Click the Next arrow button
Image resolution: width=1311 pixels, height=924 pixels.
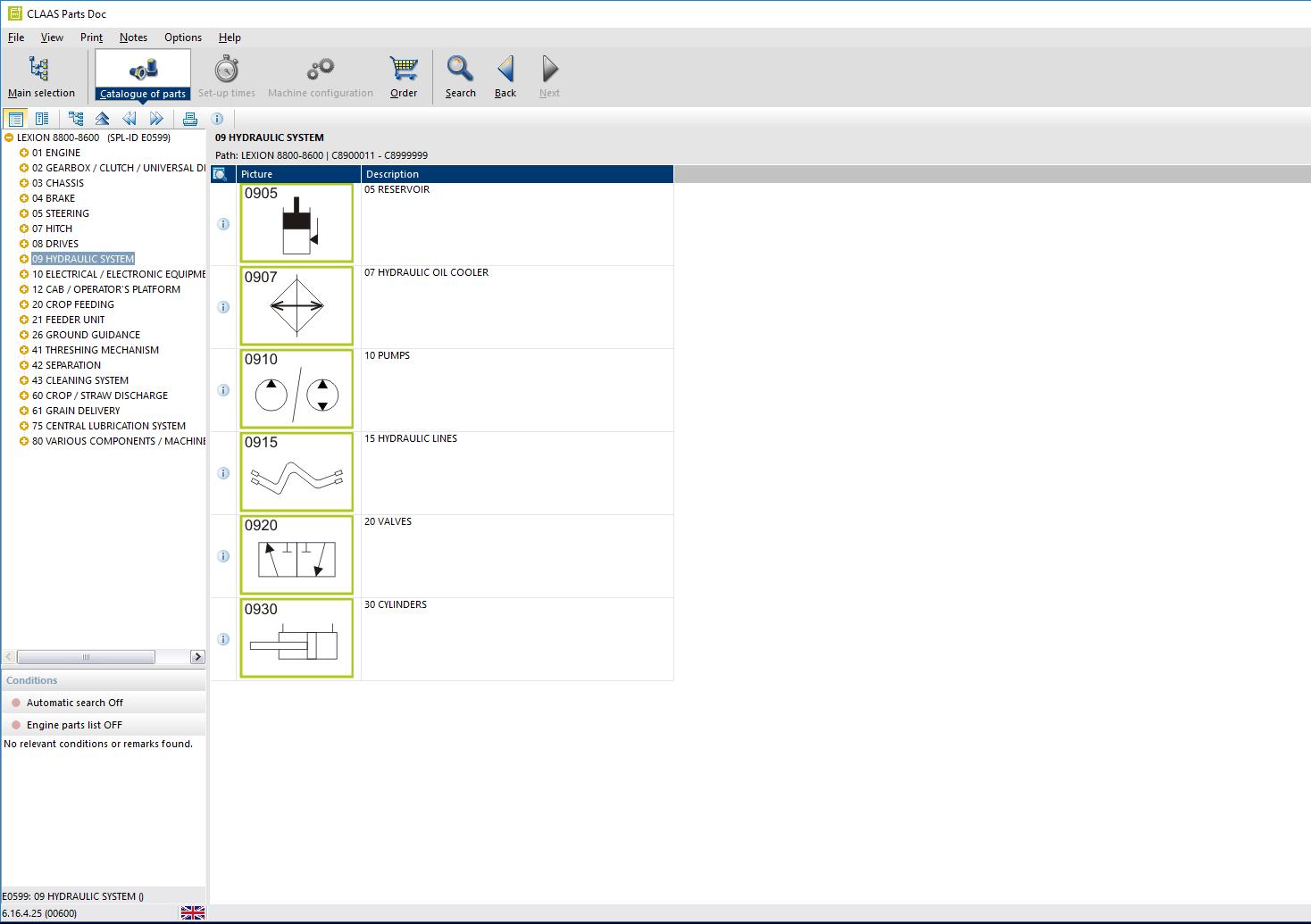[x=550, y=76]
